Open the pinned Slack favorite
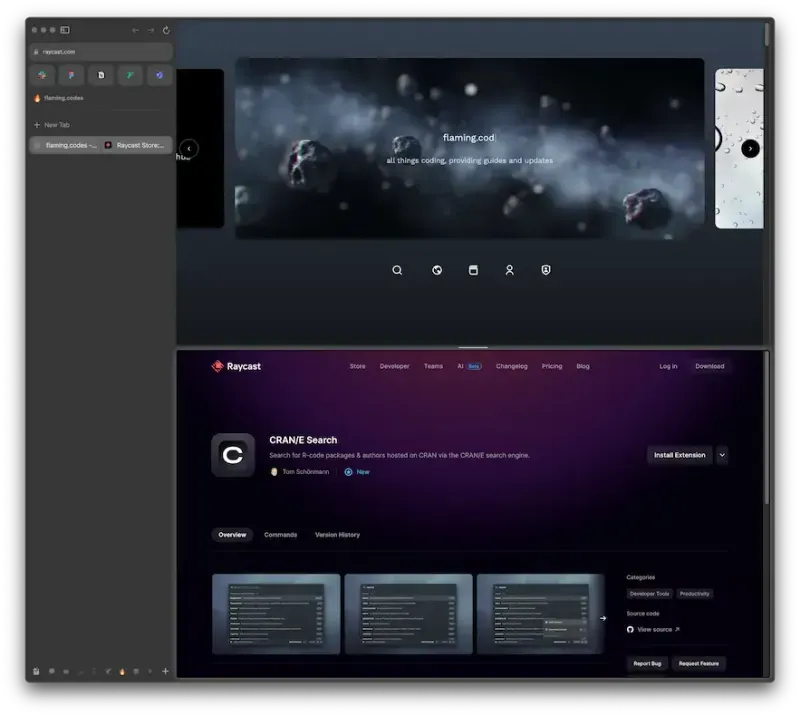Screen dimensions: 800x716 tap(42, 76)
